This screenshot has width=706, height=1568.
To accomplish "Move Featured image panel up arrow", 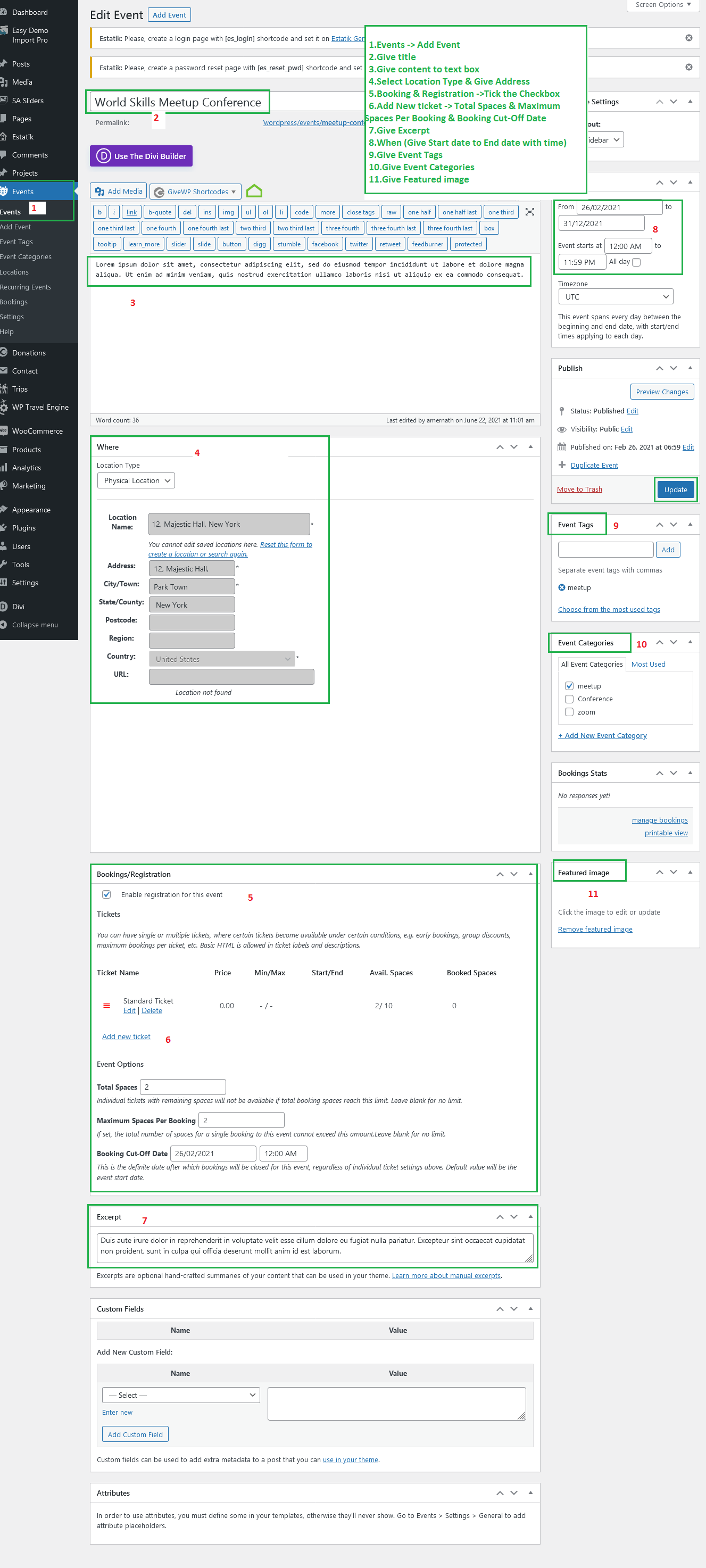I will point(659,872).
